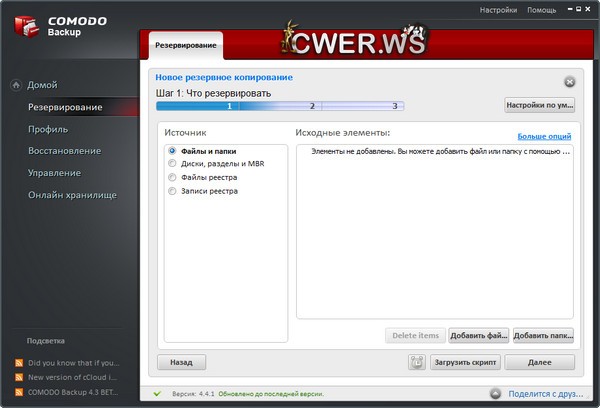The image size is (600, 408).
Task: Click step 2 in the wizard progress bar
Action: click(312, 105)
